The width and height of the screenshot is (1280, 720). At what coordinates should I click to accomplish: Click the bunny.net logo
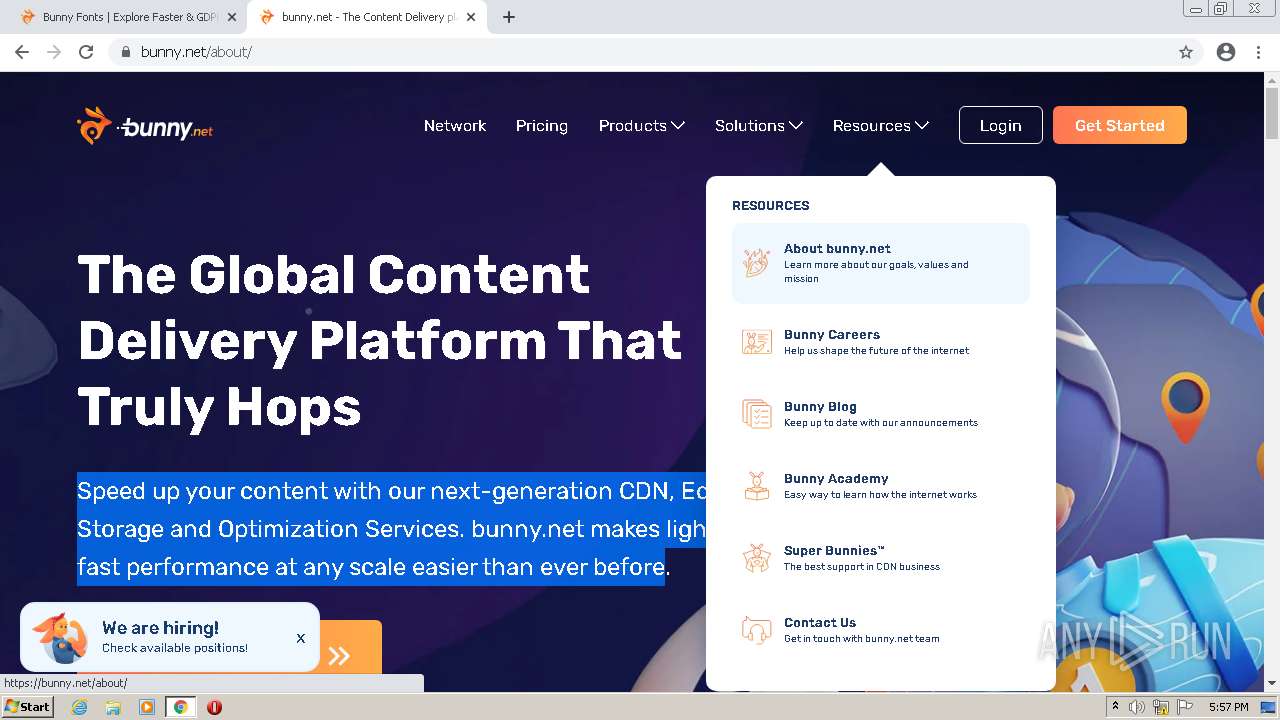coord(145,126)
